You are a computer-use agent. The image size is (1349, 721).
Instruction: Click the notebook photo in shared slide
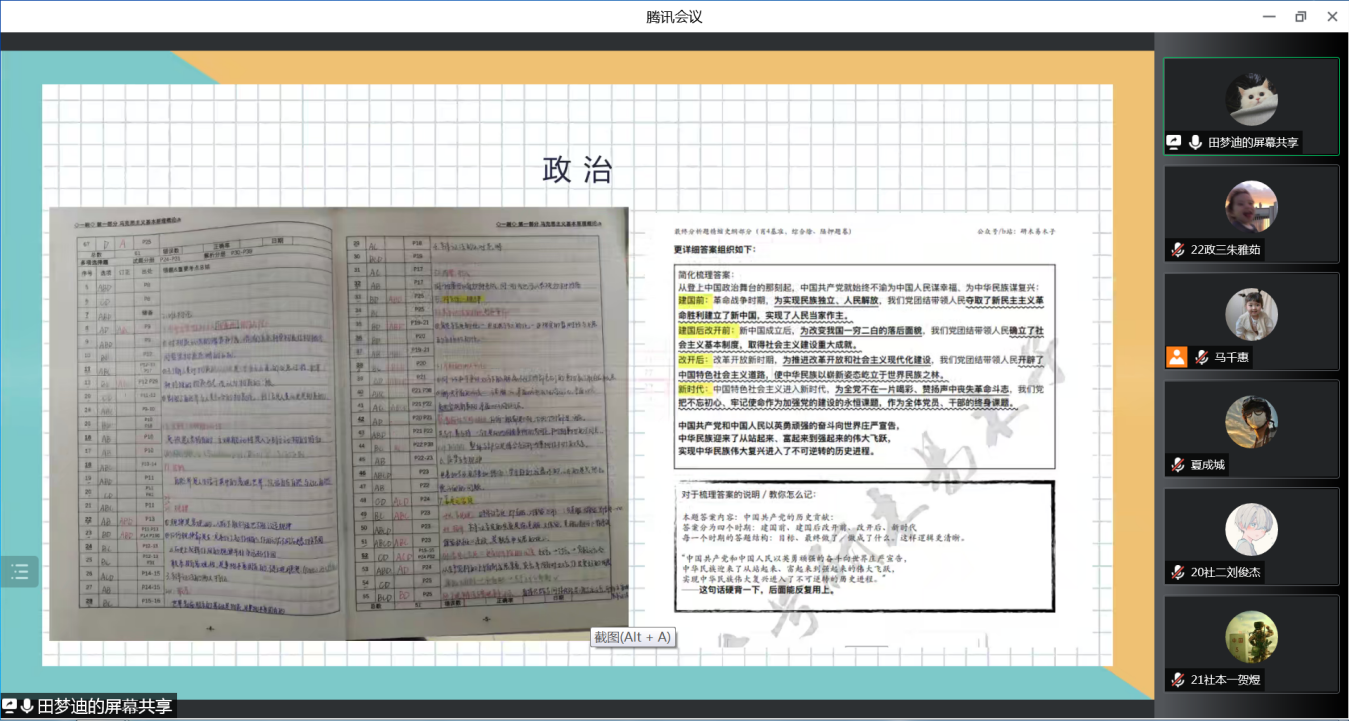[x=339, y=423]
